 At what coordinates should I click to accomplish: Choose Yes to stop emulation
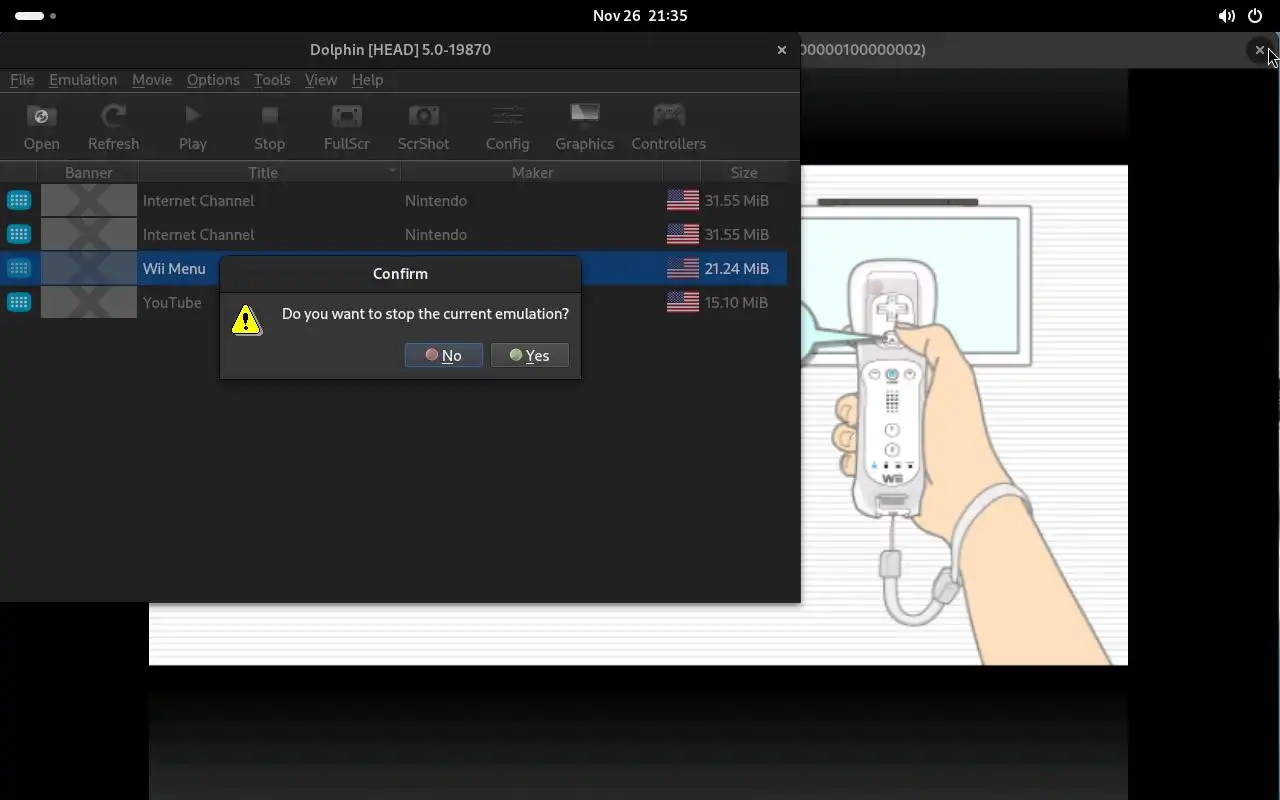(x=530, y=355)
